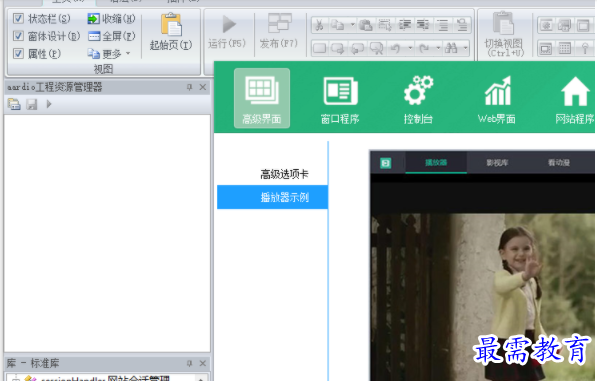Click the next bookmark bubble icon
597x381 pixels.
tap(338, 48)
